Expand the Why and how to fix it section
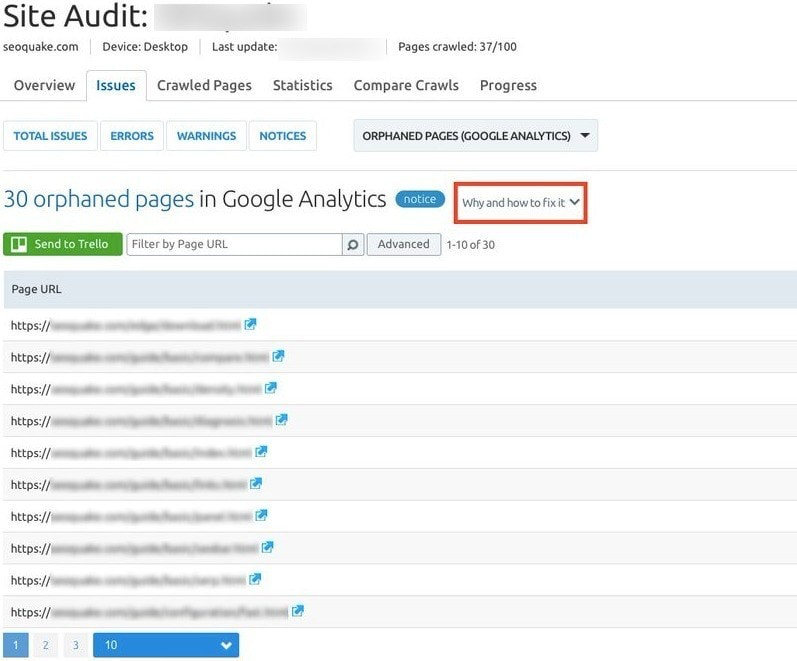The image size is (797, 661). click(x=520, y=202)
